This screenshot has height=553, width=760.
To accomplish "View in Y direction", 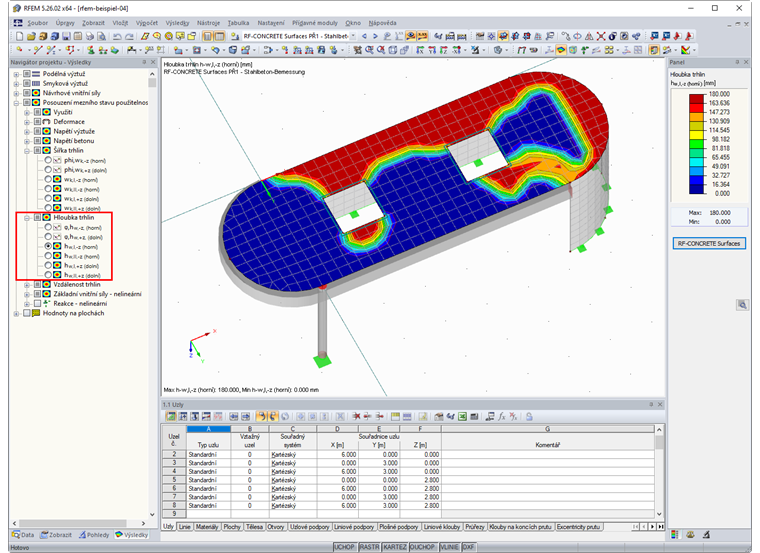I will point(432,50).
